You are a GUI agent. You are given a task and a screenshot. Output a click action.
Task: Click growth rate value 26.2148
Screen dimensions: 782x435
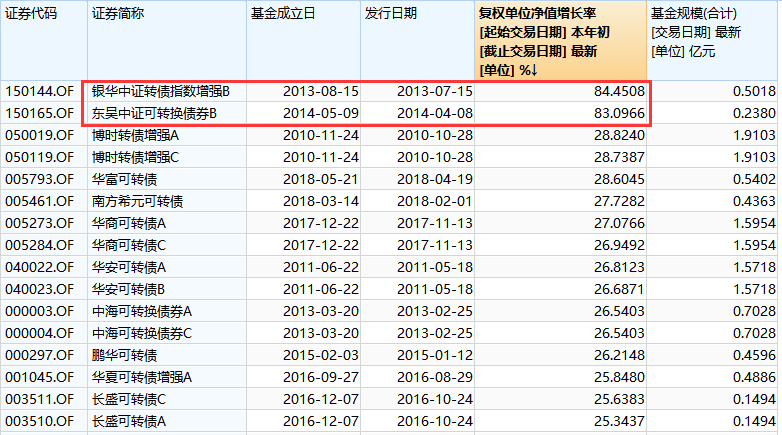619,355
